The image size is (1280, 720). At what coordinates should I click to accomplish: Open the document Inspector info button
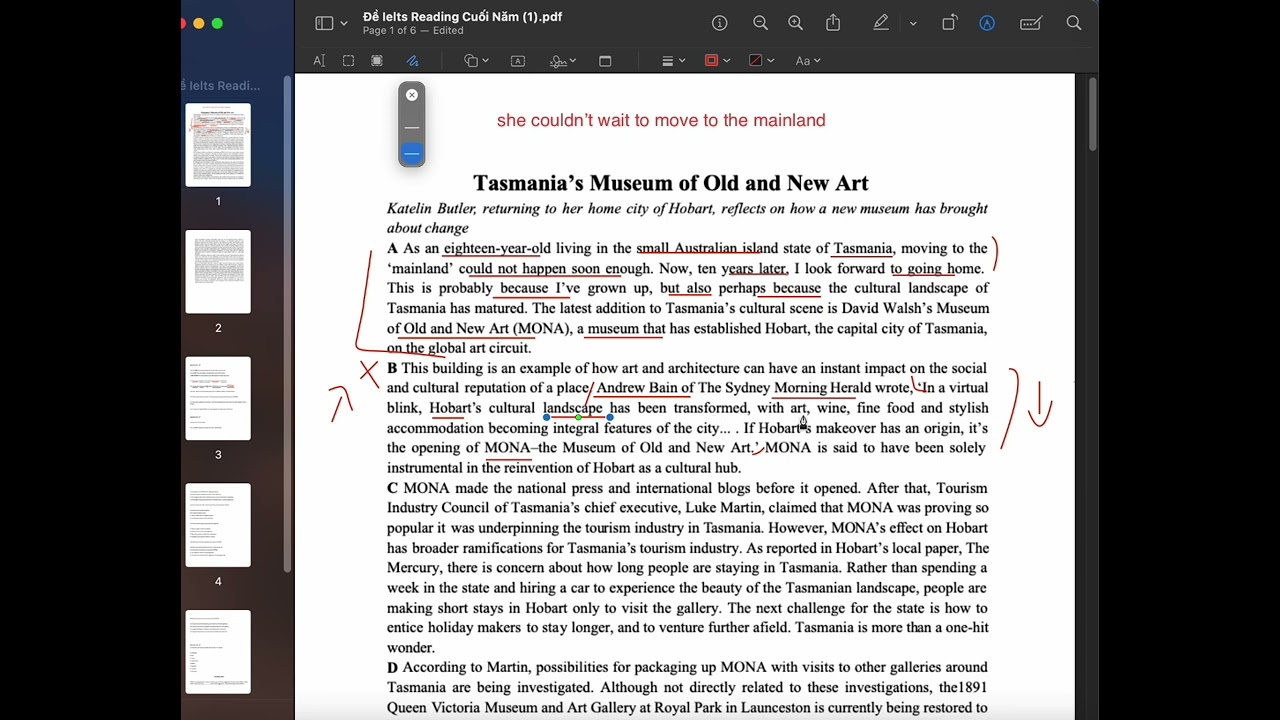point(719,23)
